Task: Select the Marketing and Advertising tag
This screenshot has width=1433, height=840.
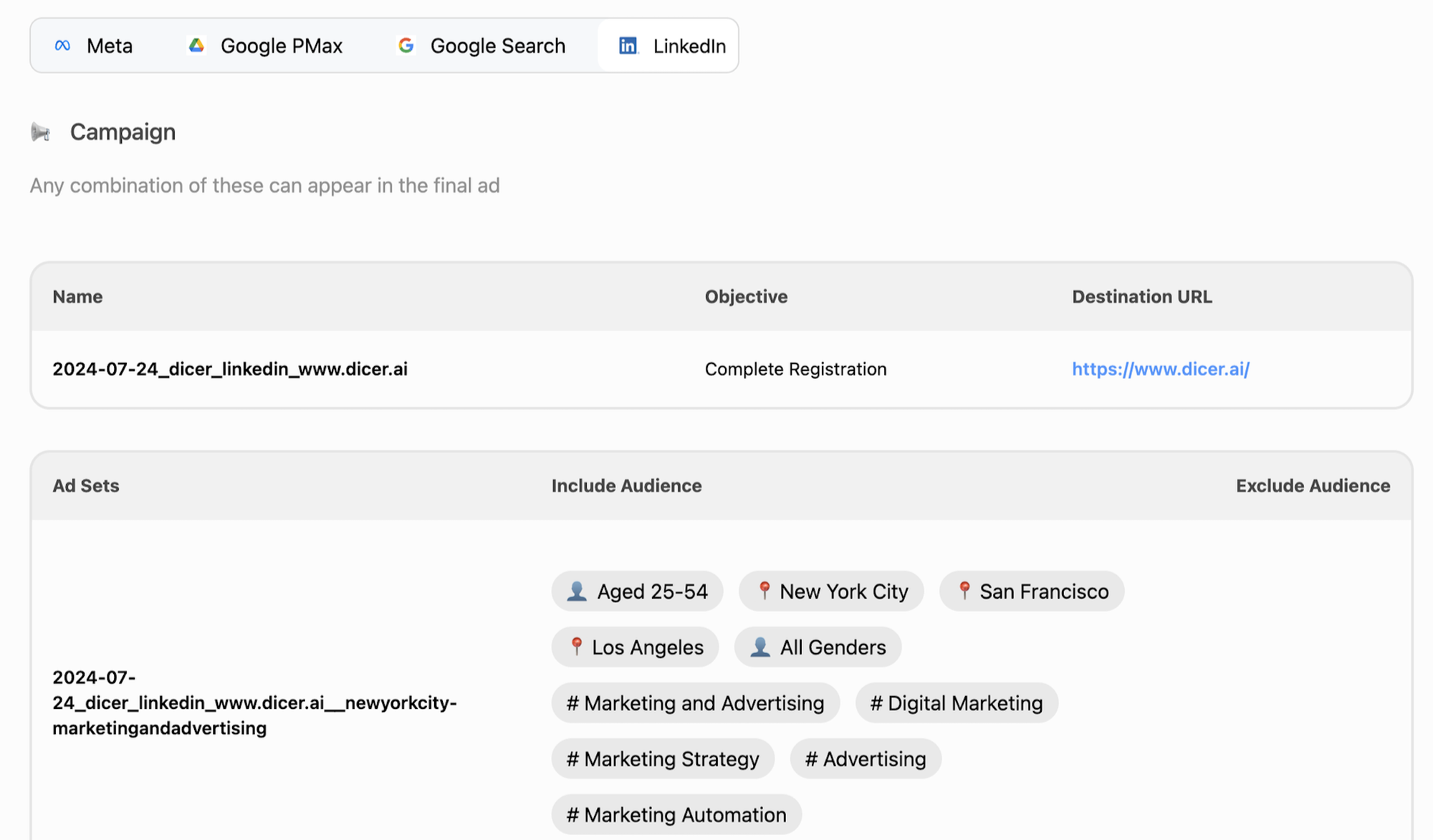Action: click(x=695, y=703)
